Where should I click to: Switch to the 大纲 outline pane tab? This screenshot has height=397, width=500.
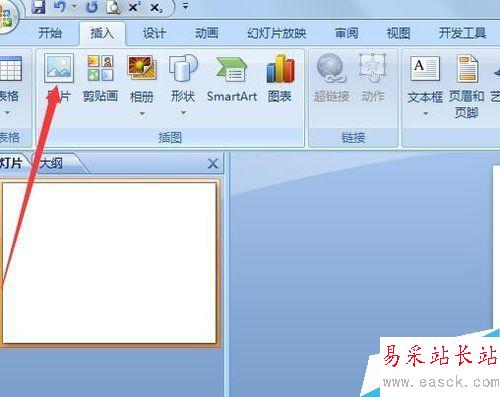coord(51,164)
